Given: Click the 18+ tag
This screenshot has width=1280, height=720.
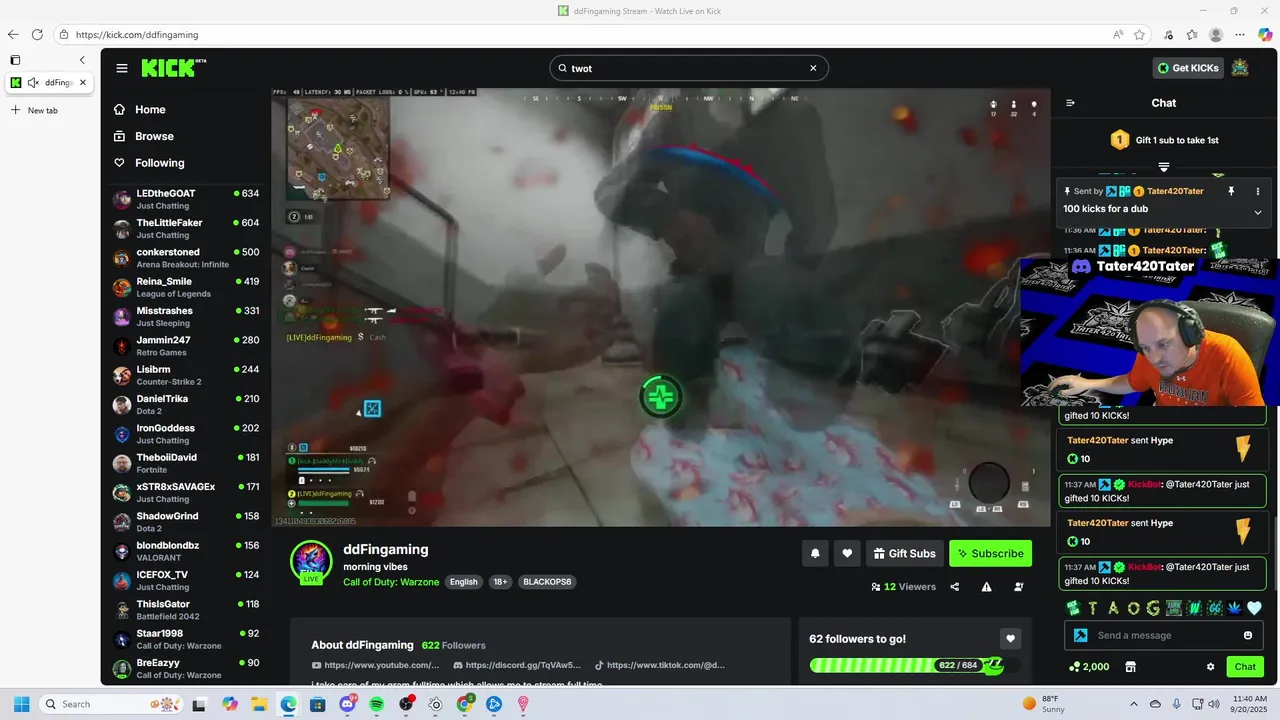Looking at the screenshot, I should (x=500, y=582).
